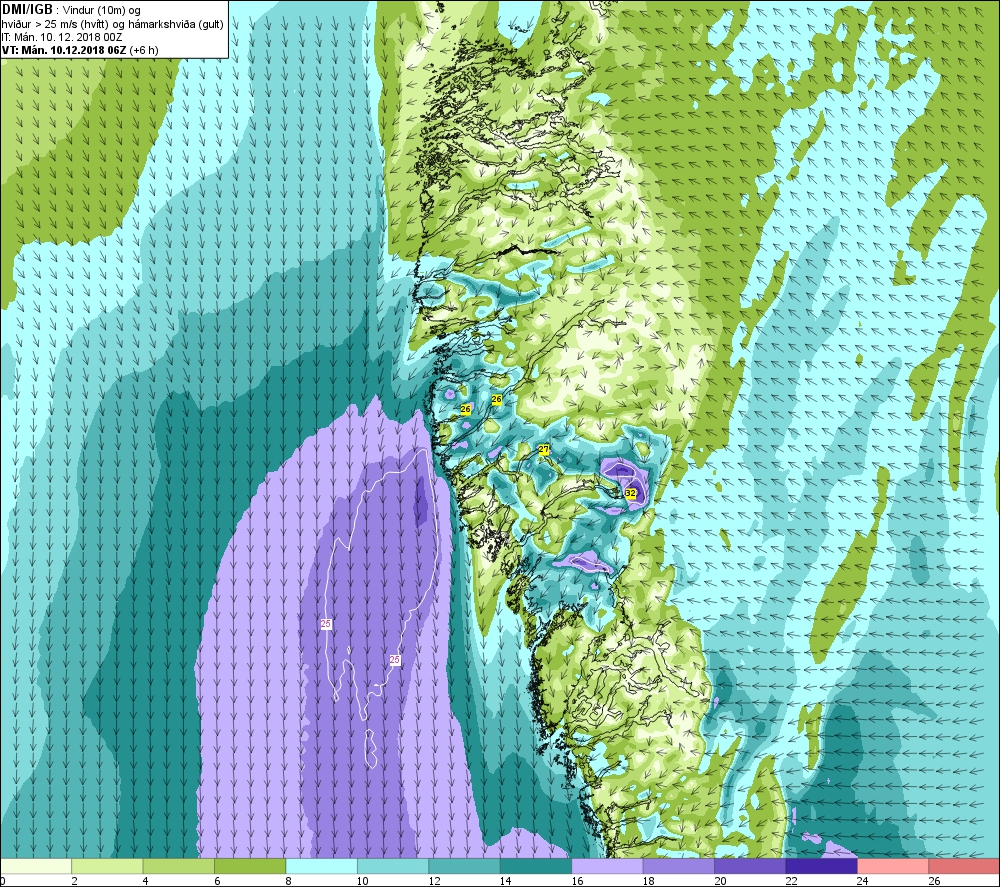This screenshot has width=1000, height=887.
Task: Click the "DMI/IGB" title text
Action: coord(27,10)
